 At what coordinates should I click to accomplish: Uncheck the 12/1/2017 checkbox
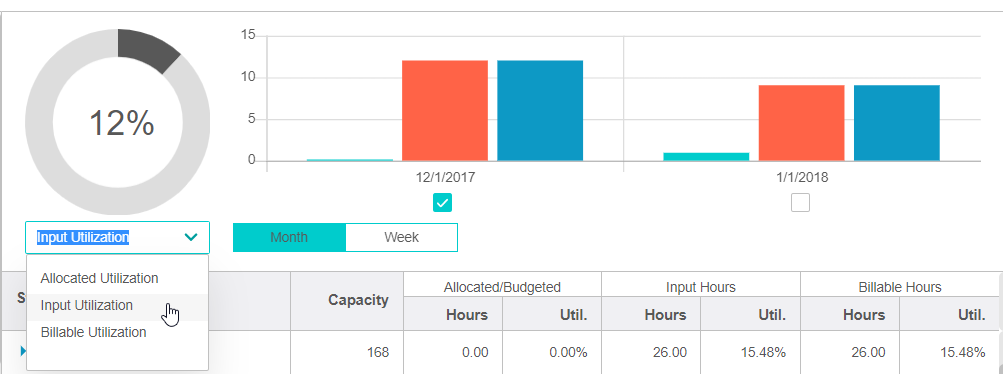[443, 203]
